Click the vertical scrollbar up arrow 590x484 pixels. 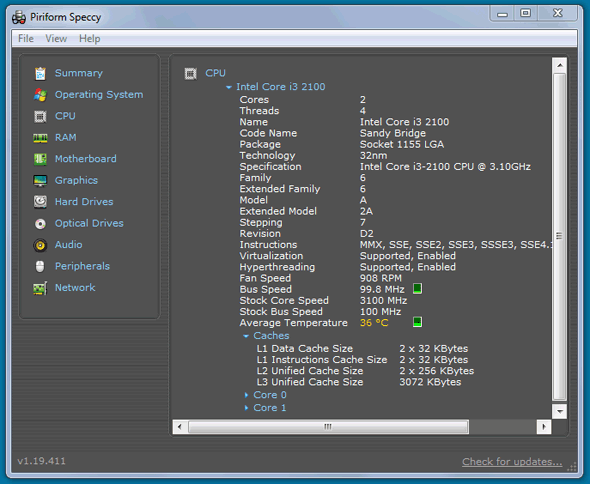(560, 65)
